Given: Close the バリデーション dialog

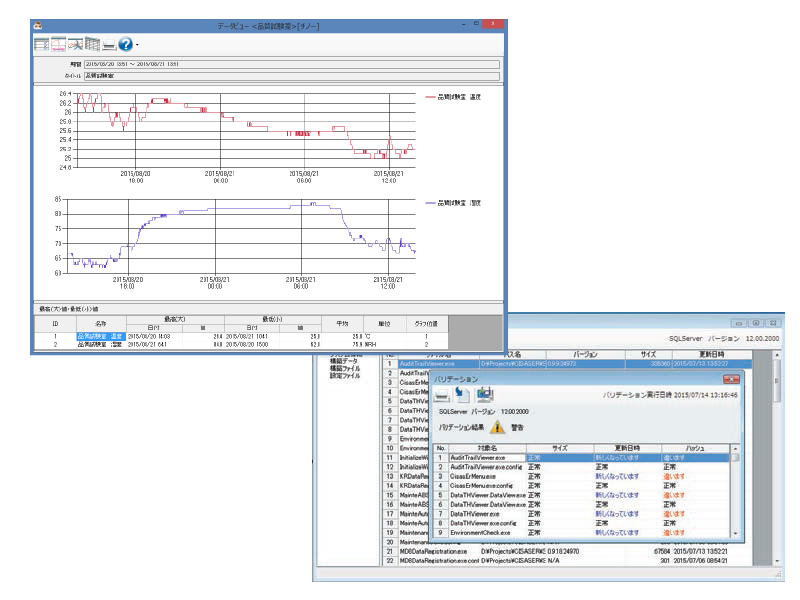Looking at the screenshot, I should point(731,379).
